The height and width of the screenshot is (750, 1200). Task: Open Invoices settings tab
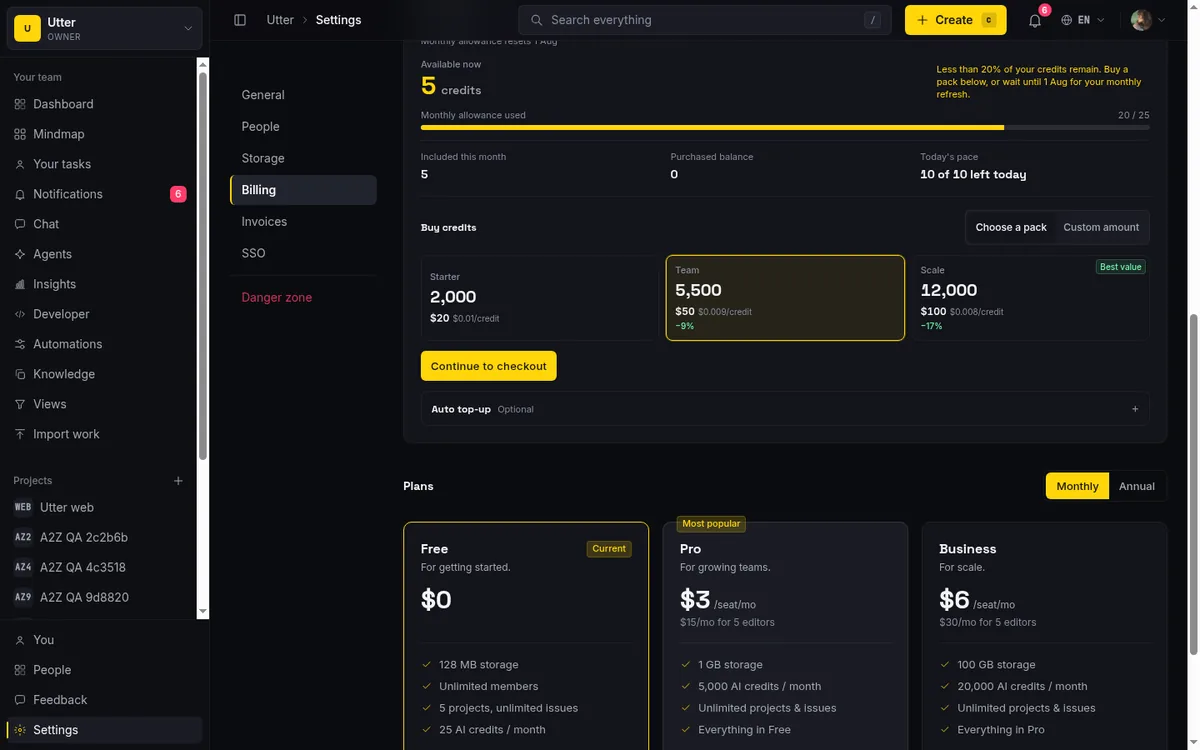(x=303, y=222)
